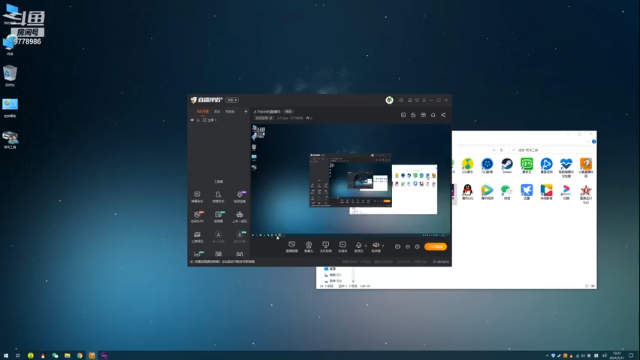Open the Recycle Bin on the desktop
This screenshot has width=640, height=360.
click(10, 75)
